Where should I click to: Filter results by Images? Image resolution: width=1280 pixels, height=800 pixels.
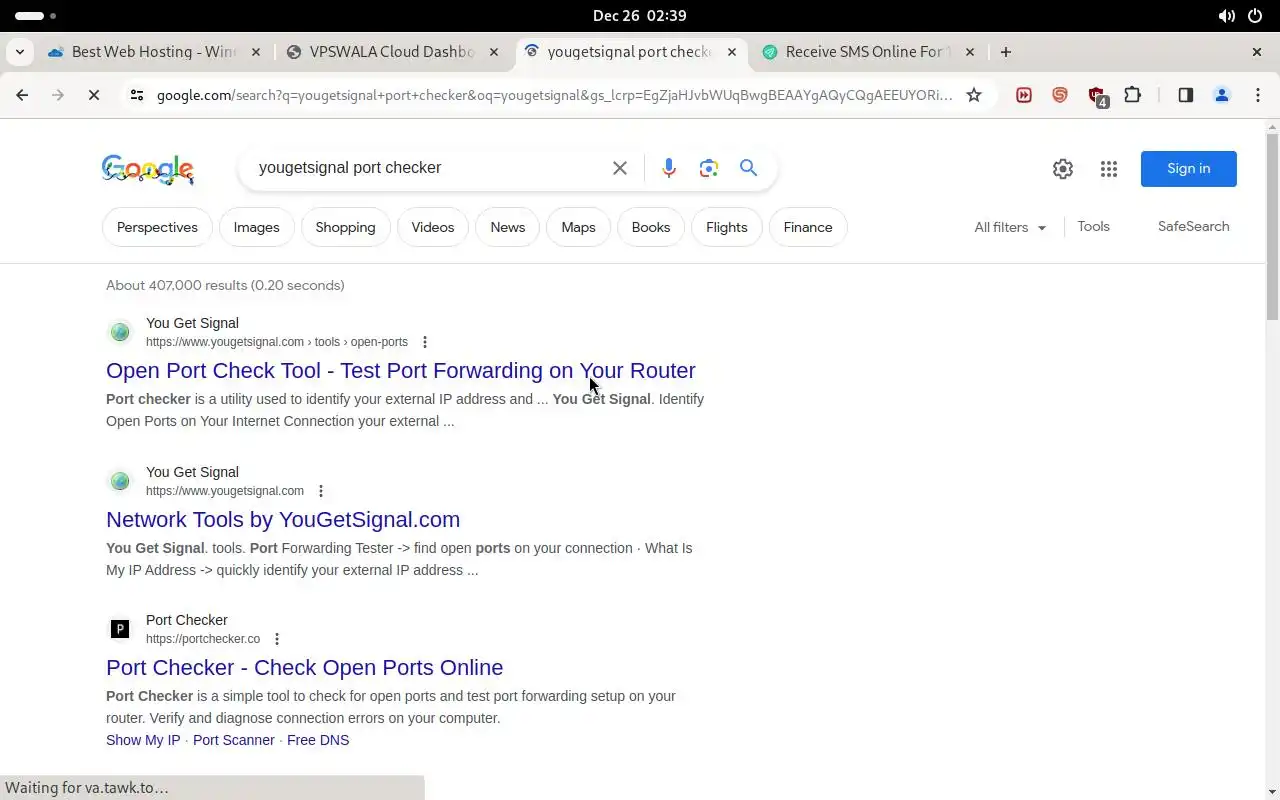pyautogui.click(x=256, y=227)
